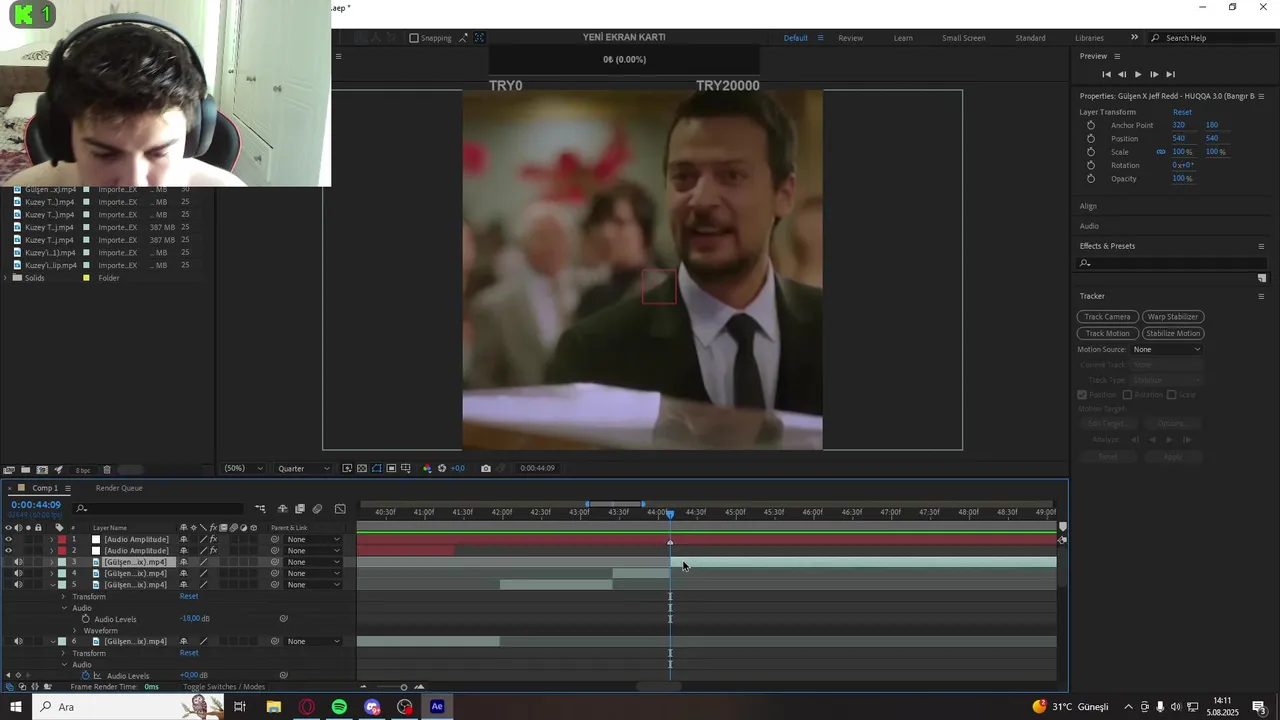Toggle constrain proportions link for Scale

point(1161,152)
